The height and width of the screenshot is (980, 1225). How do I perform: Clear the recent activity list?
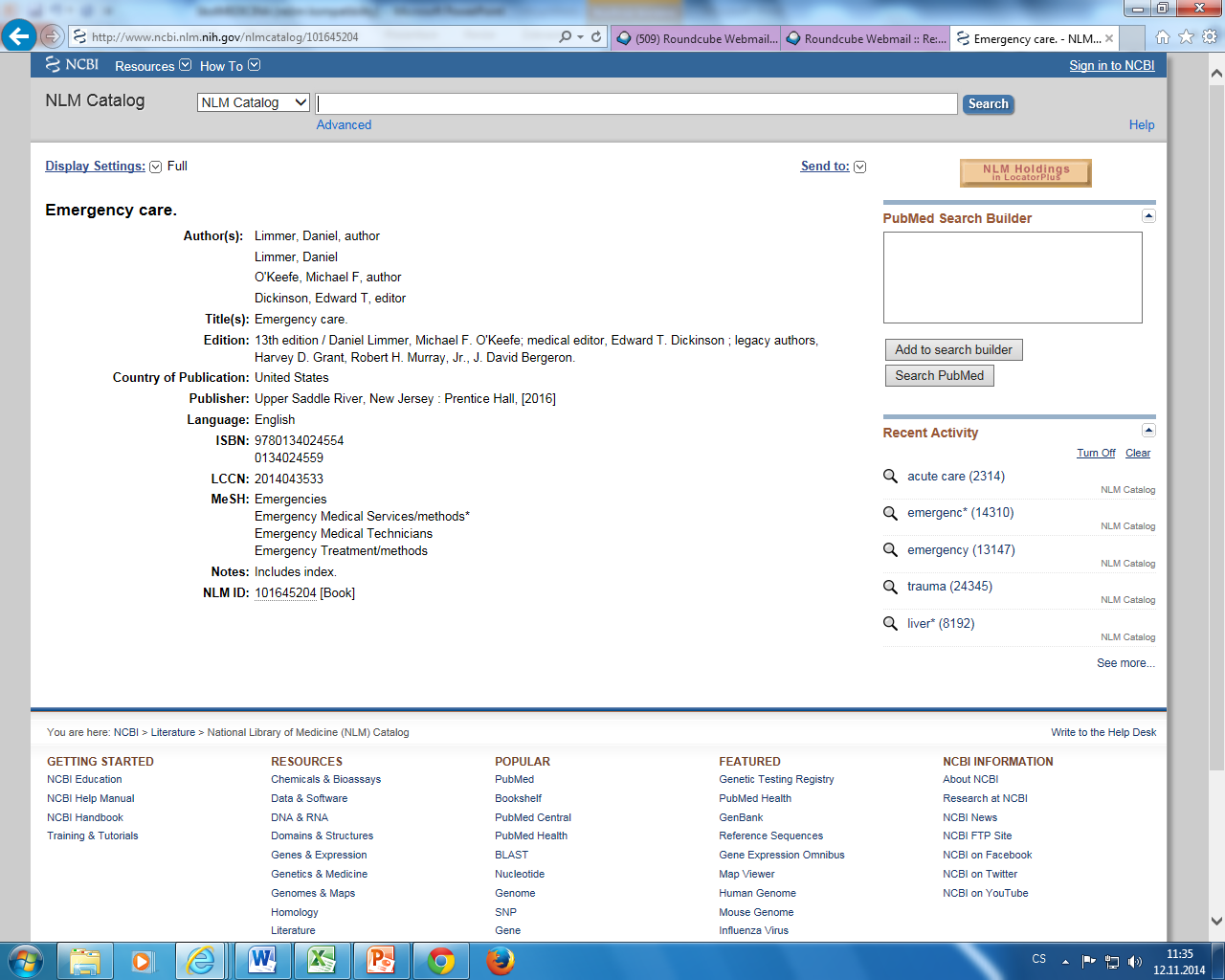tap(1138, 454)
